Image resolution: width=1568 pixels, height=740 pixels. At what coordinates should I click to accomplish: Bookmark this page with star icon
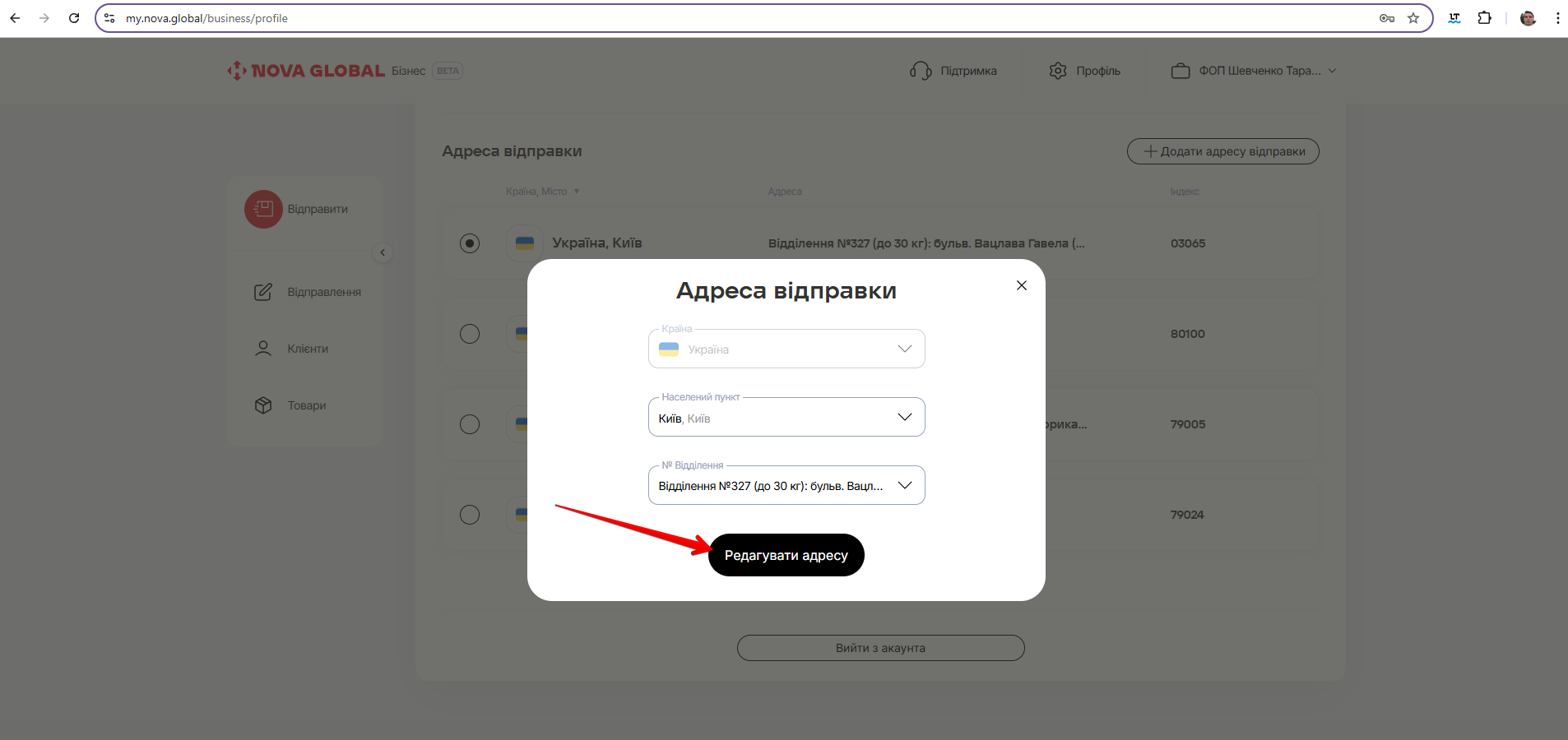1413,18
